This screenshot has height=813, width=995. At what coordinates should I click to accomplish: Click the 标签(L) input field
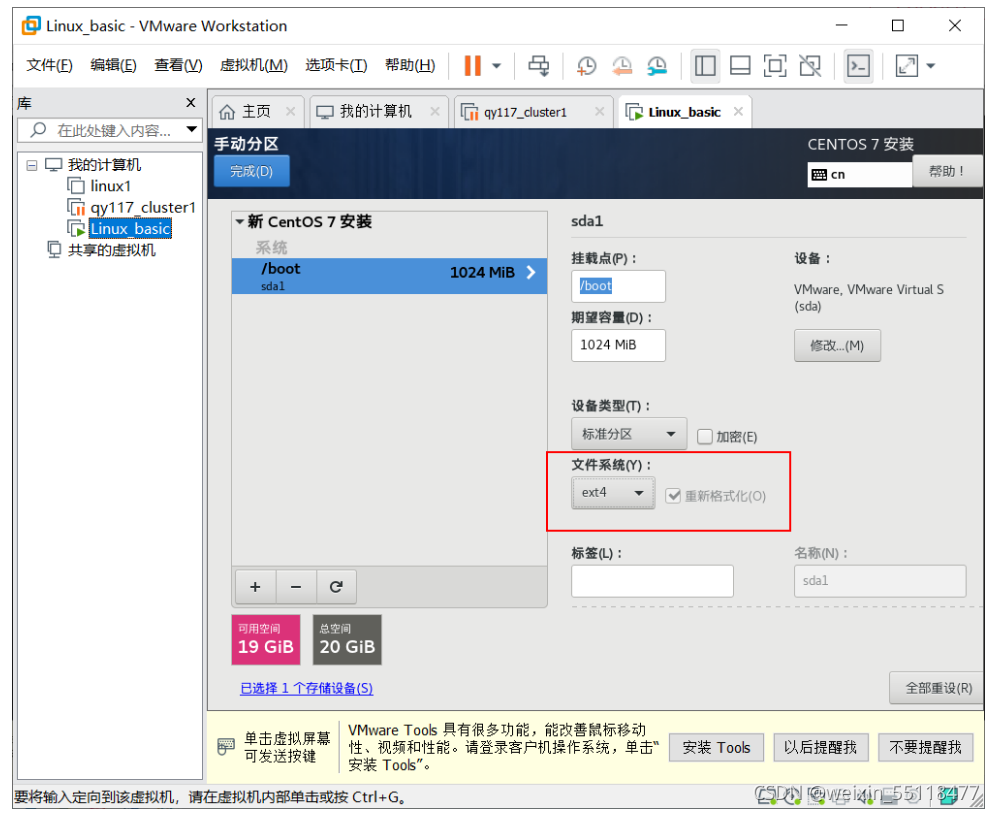click(652, 581)
